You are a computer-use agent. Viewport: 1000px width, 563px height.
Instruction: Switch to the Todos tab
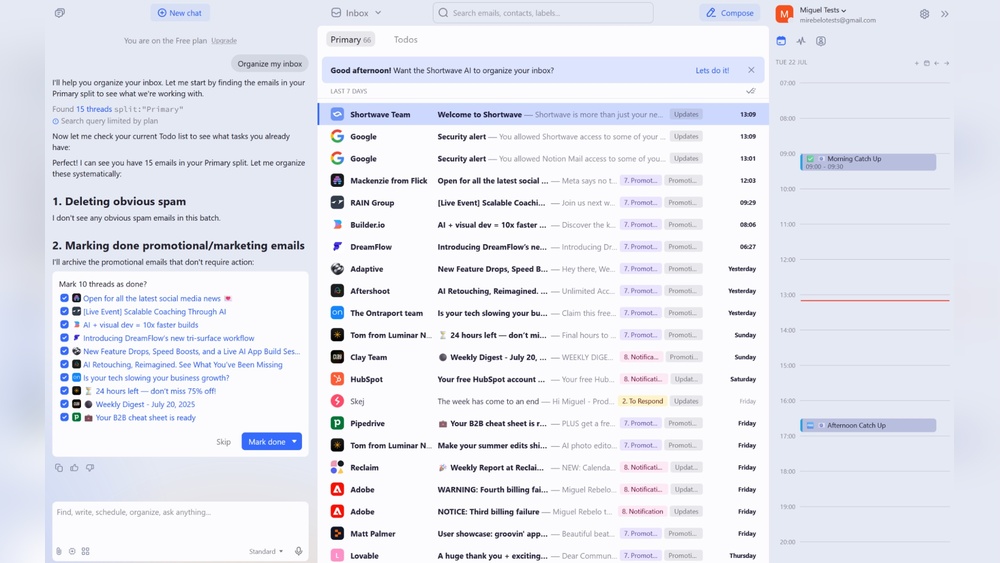pyautogui.click(x=405, y=40)
